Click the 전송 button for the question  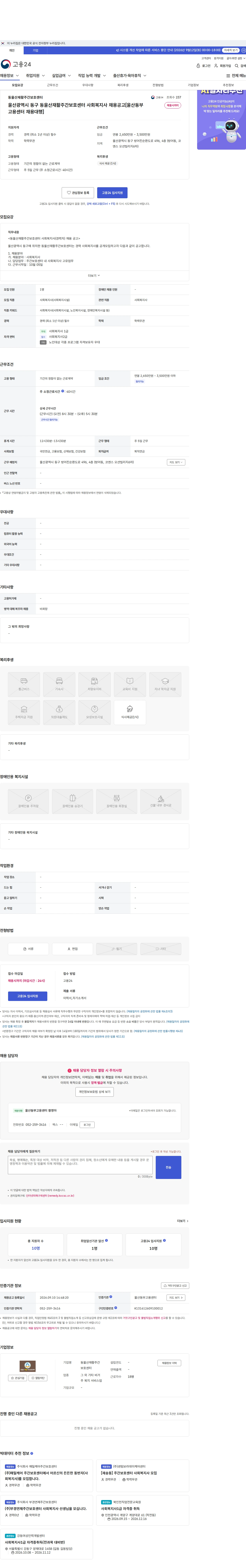coord(169,1168)
